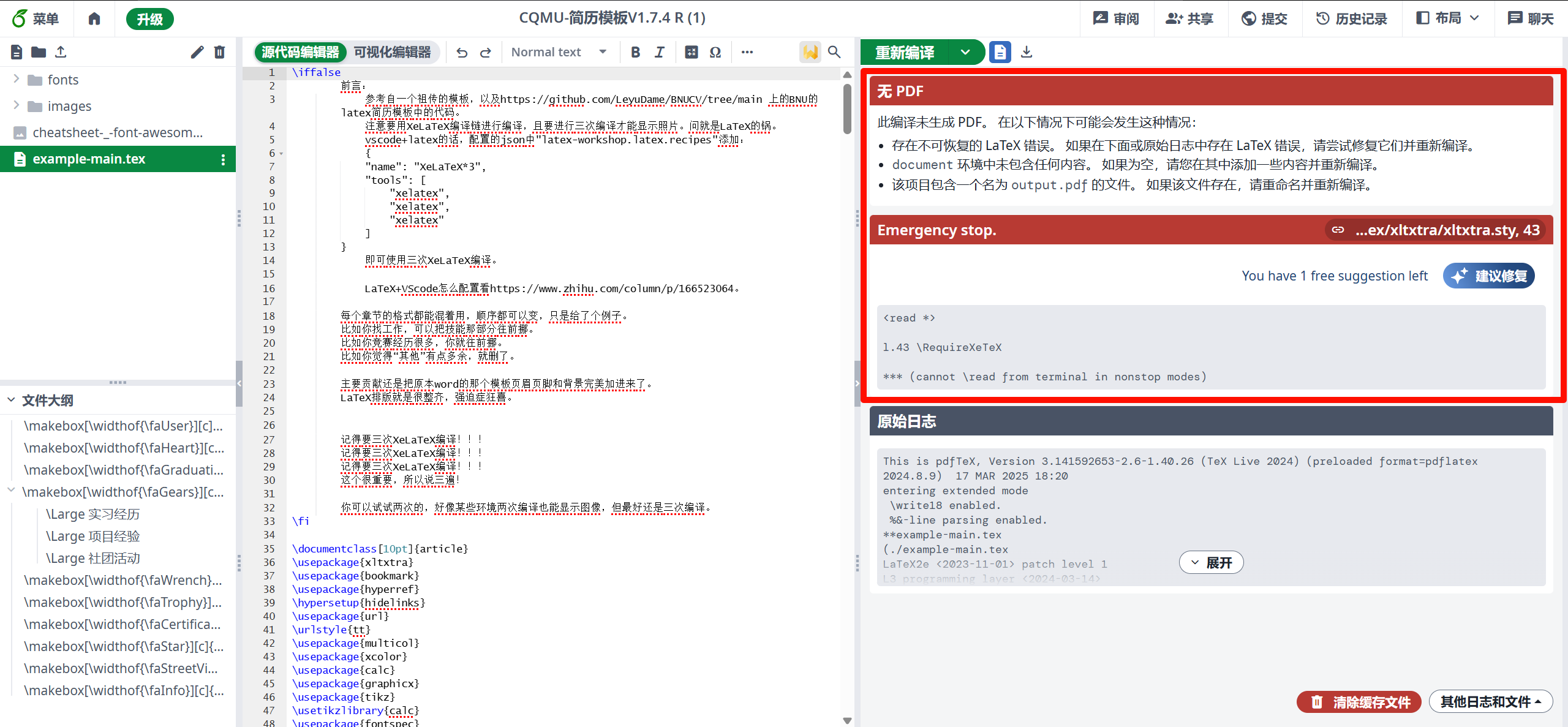Expand the fonts folder
This screenshot has width=1568, height=727.
coord(17,79)
